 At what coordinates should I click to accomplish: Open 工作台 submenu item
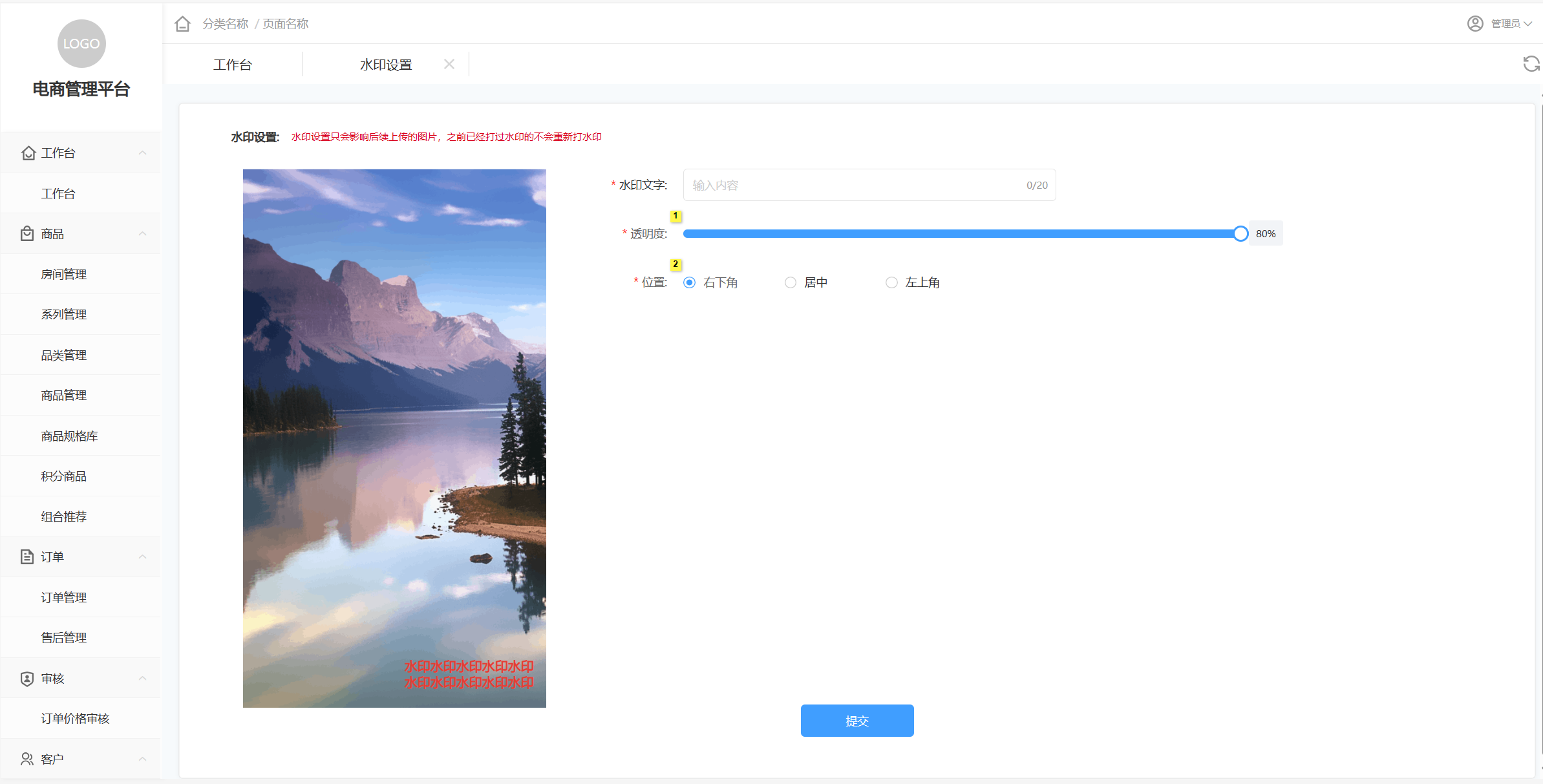tap(81, 193)
